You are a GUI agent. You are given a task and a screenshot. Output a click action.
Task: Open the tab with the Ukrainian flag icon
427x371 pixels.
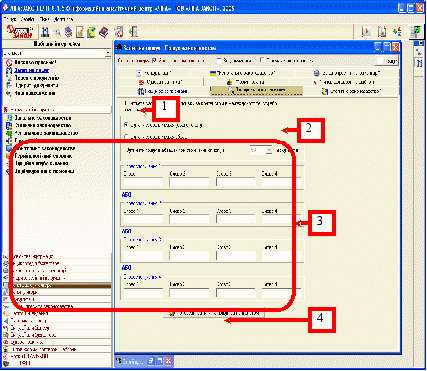point(243,73)
